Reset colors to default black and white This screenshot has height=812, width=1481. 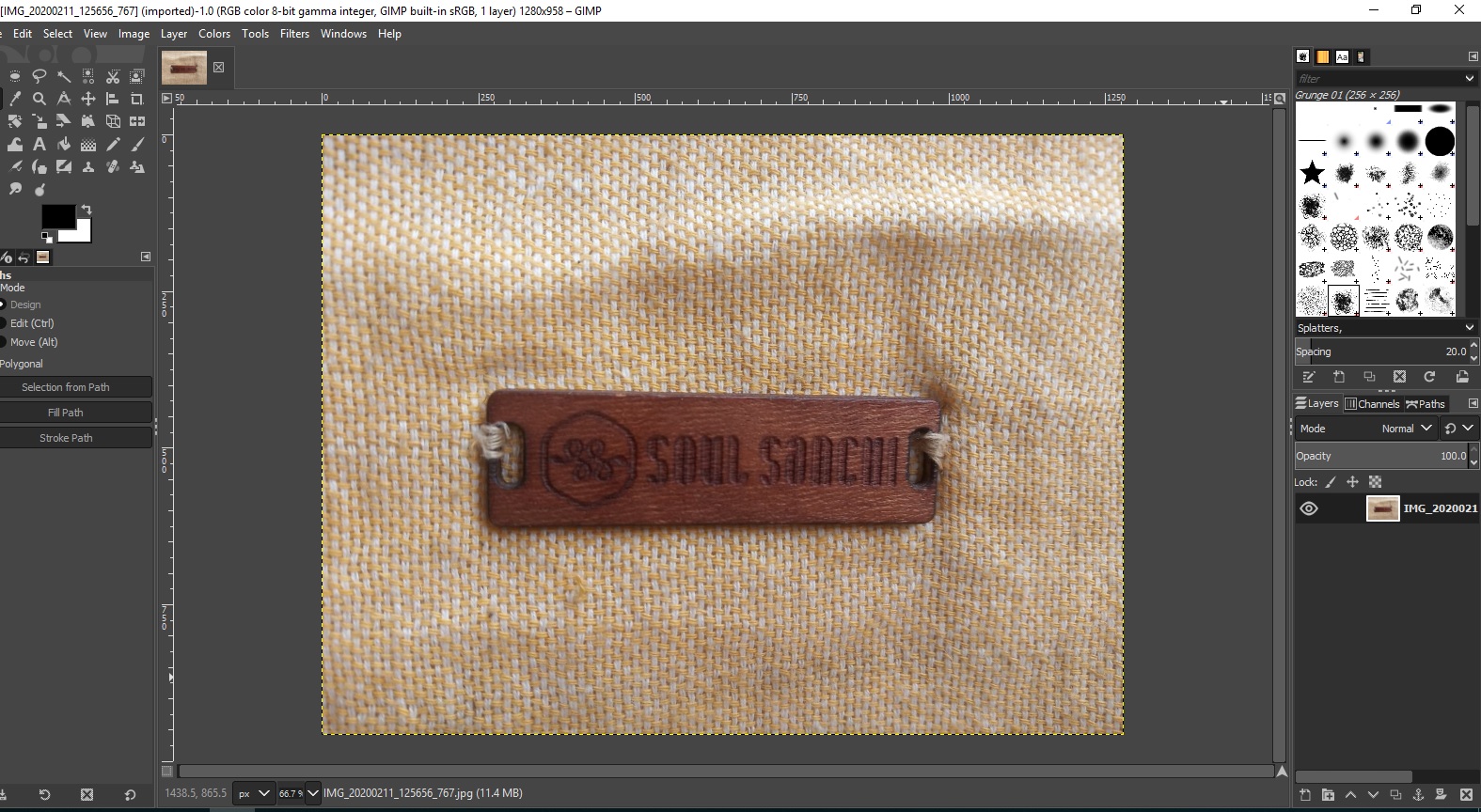click(47, 238)
